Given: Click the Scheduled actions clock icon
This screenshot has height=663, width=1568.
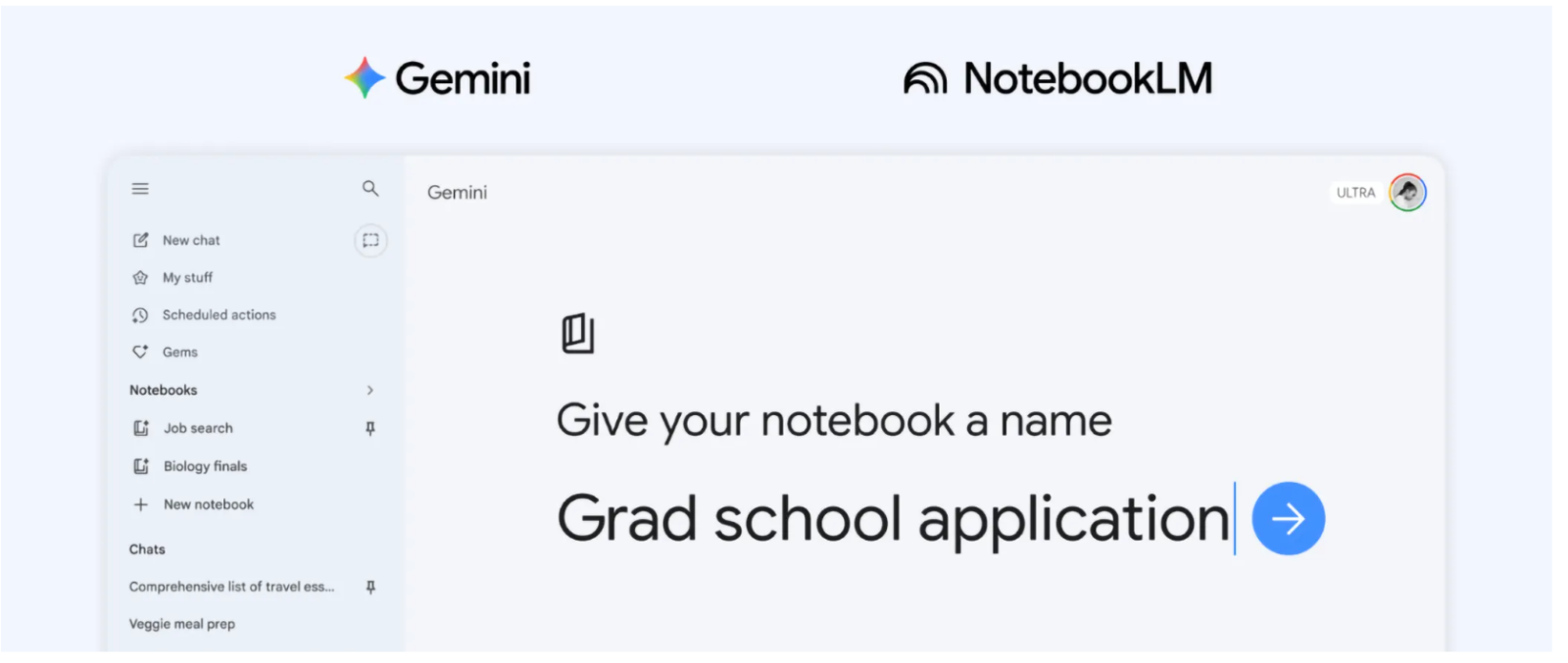Looking at the screenshot, I should click(x=140, y=315).
